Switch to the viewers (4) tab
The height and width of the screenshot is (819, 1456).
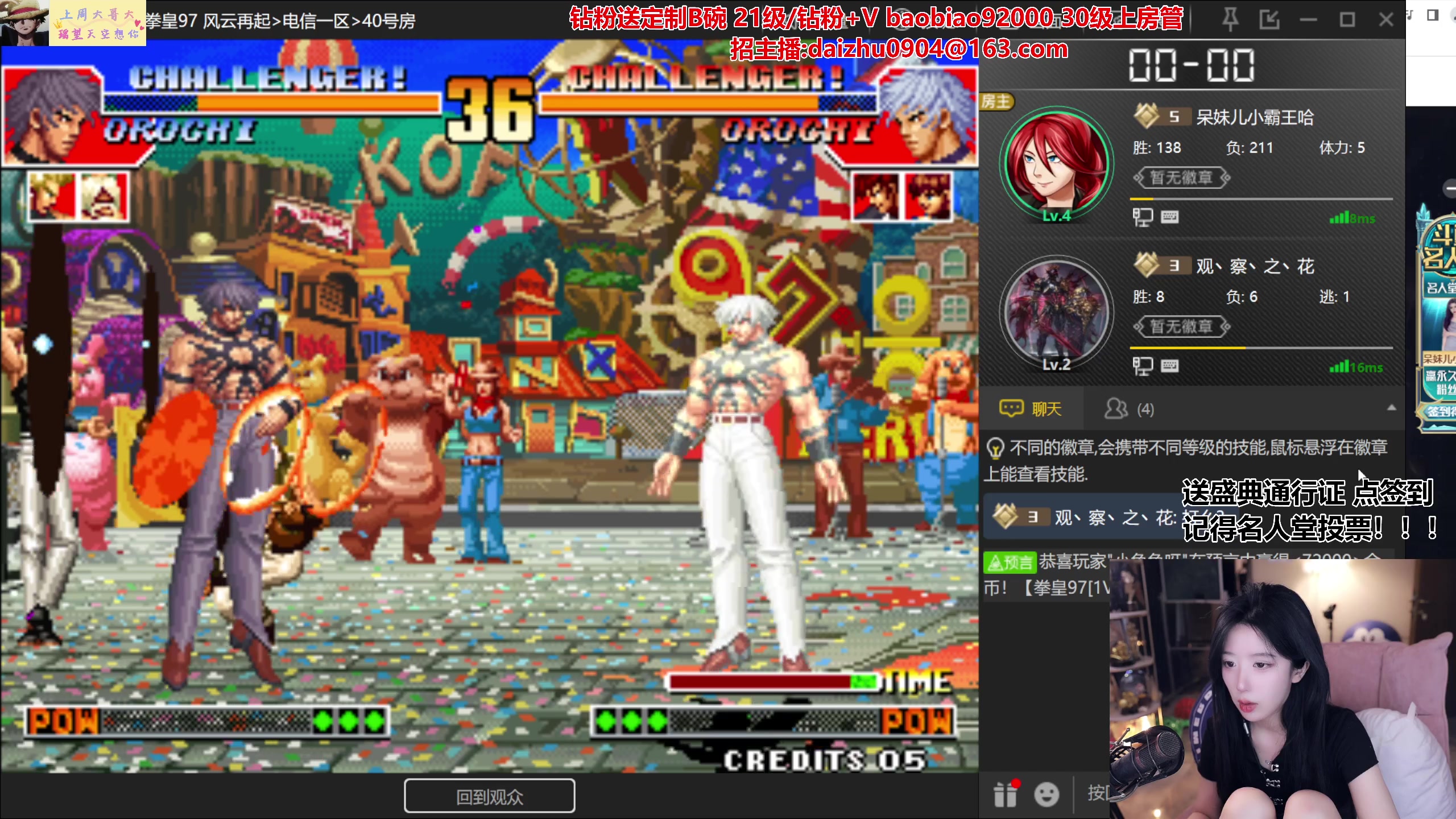(x=1130, y=409)
